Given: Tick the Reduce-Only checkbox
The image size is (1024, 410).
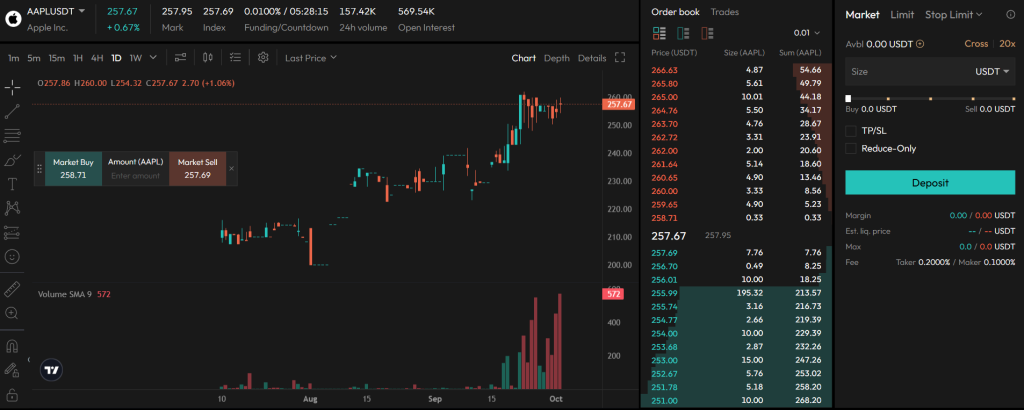Looking at the screenshot, I should pyautogui.click(x=851, y=149).
